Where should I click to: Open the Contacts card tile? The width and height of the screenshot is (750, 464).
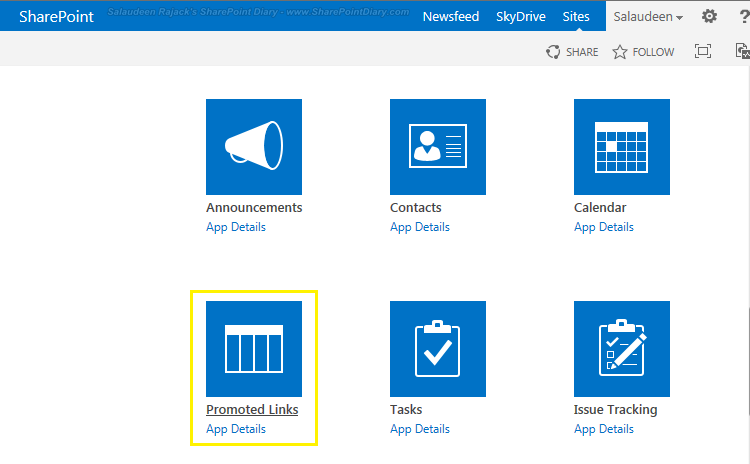[x=438, y=147]
